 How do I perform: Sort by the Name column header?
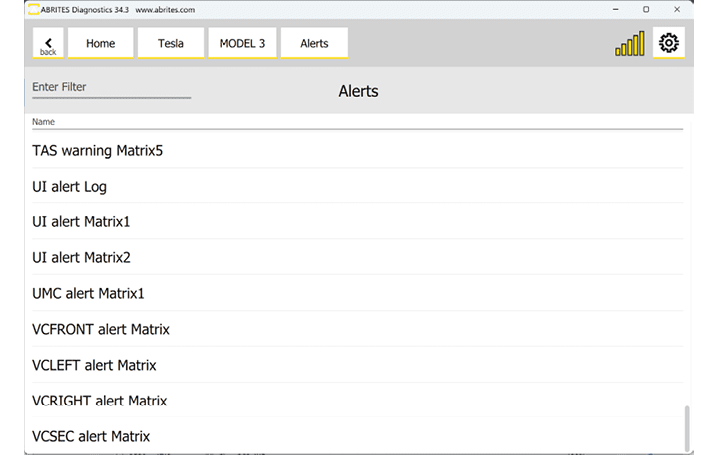point(44,122)
